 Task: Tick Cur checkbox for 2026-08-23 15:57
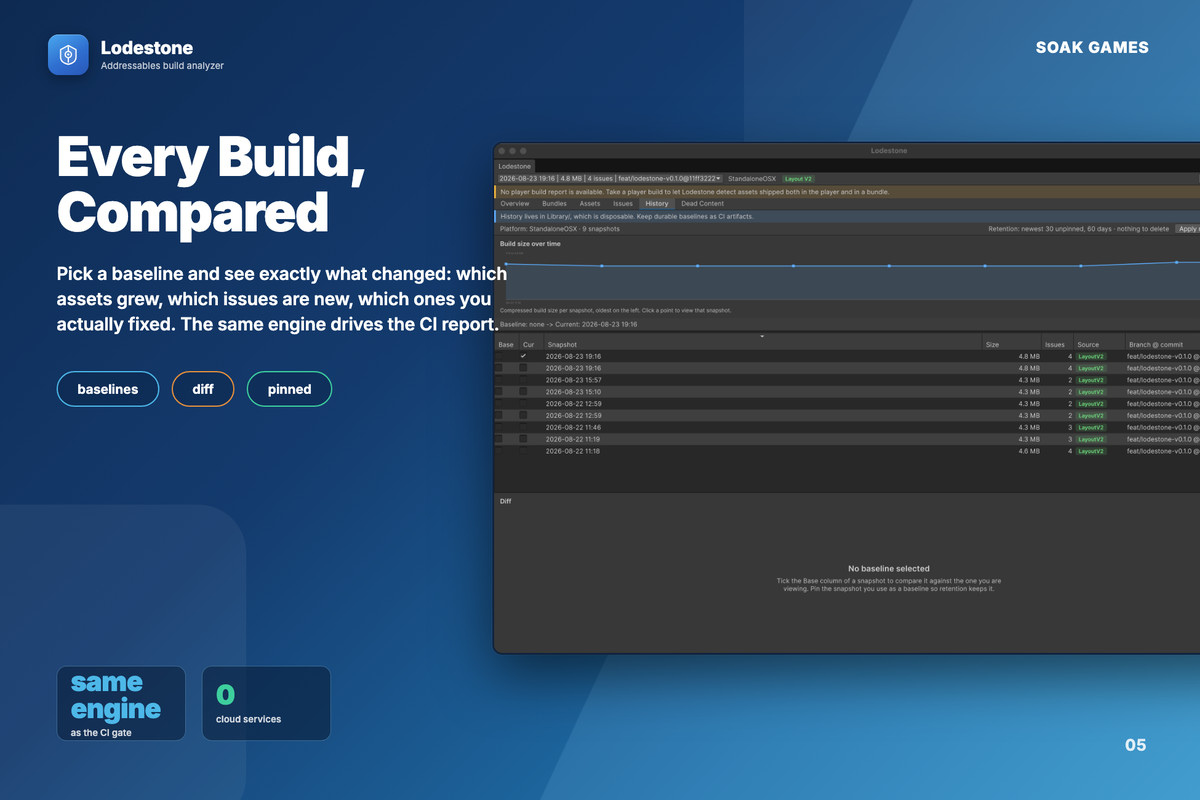pyautogui.click(x=524, y=380)
